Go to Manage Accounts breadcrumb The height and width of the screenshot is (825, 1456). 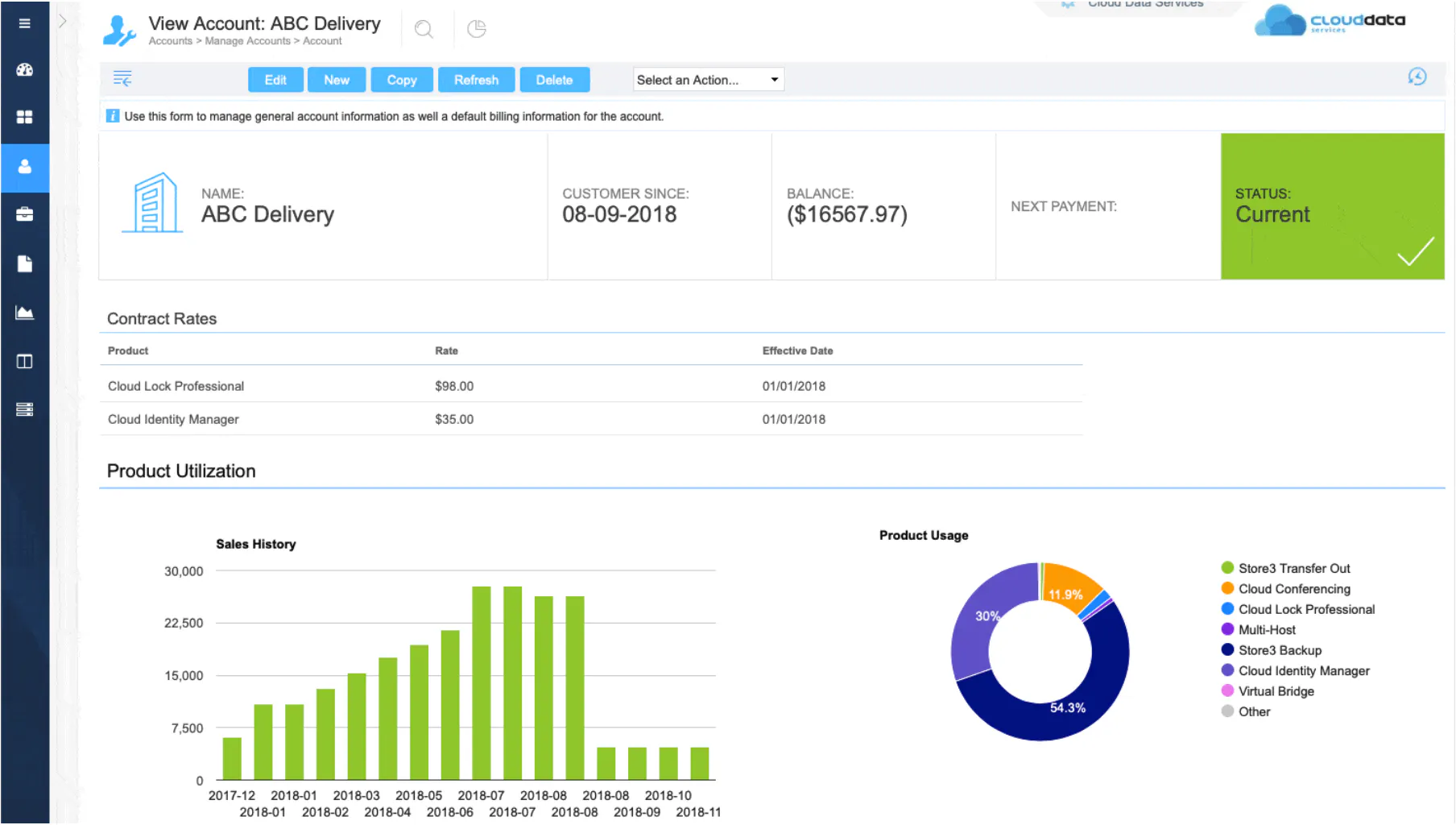tap(247, 41)
